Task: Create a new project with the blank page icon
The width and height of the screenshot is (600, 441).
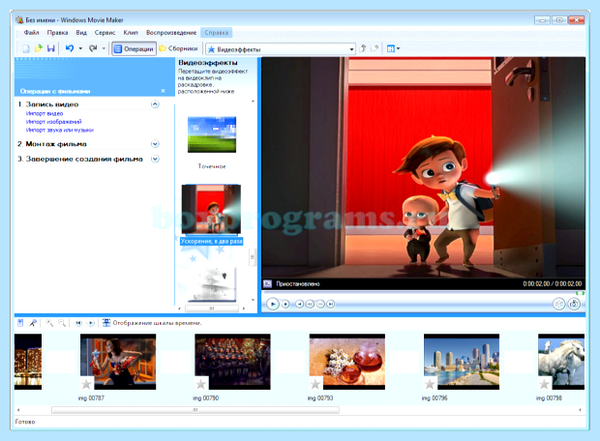Action: (x=26, y=49)
